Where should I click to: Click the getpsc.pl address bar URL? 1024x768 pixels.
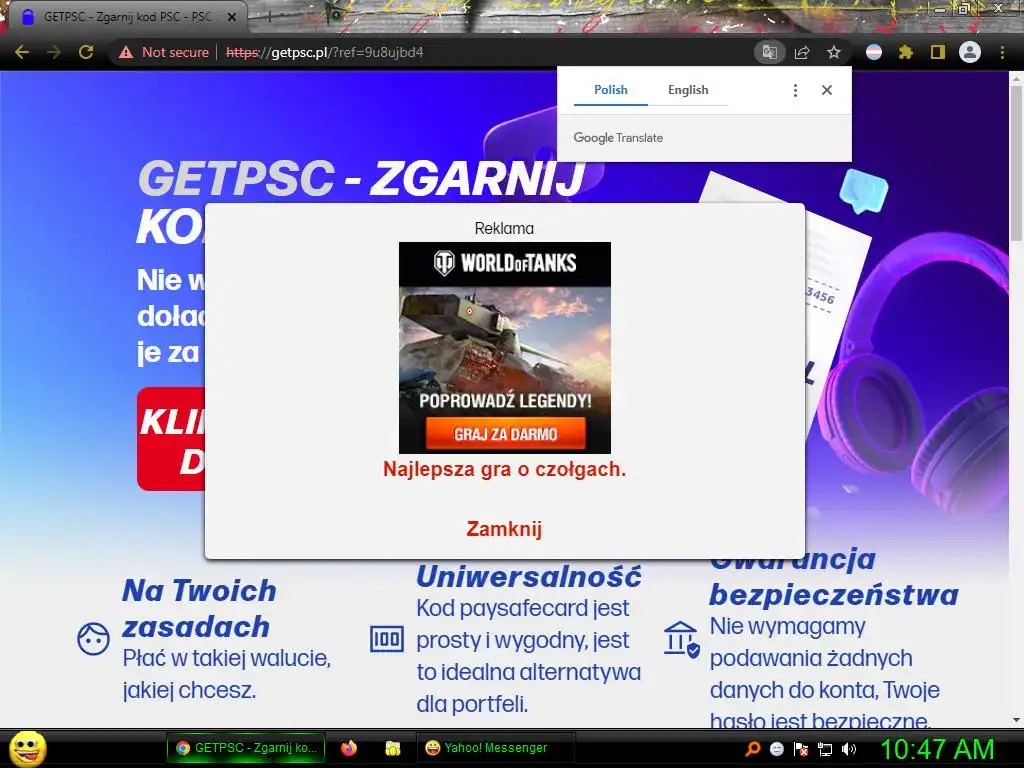pyautogui.click(x=325, y=52)
